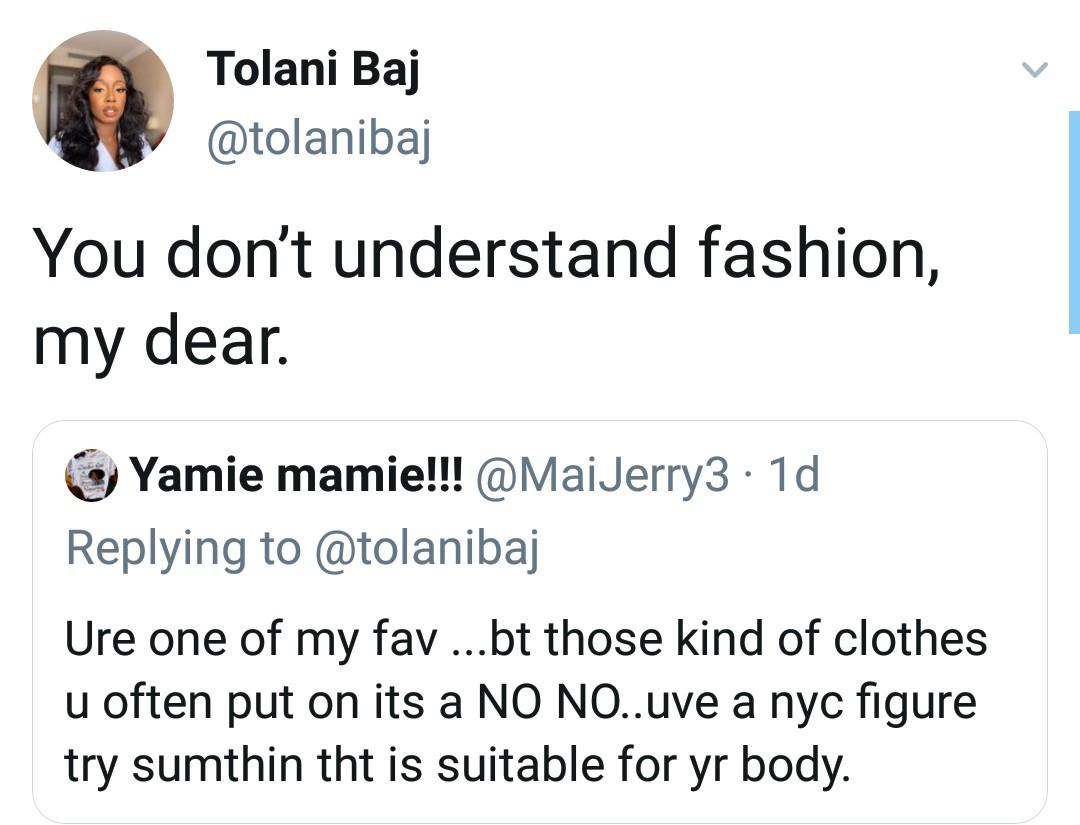Viewport: 1080px width, 825px height.
Task: Click "my dear." line of tweet
Action: tap(161, 340)
